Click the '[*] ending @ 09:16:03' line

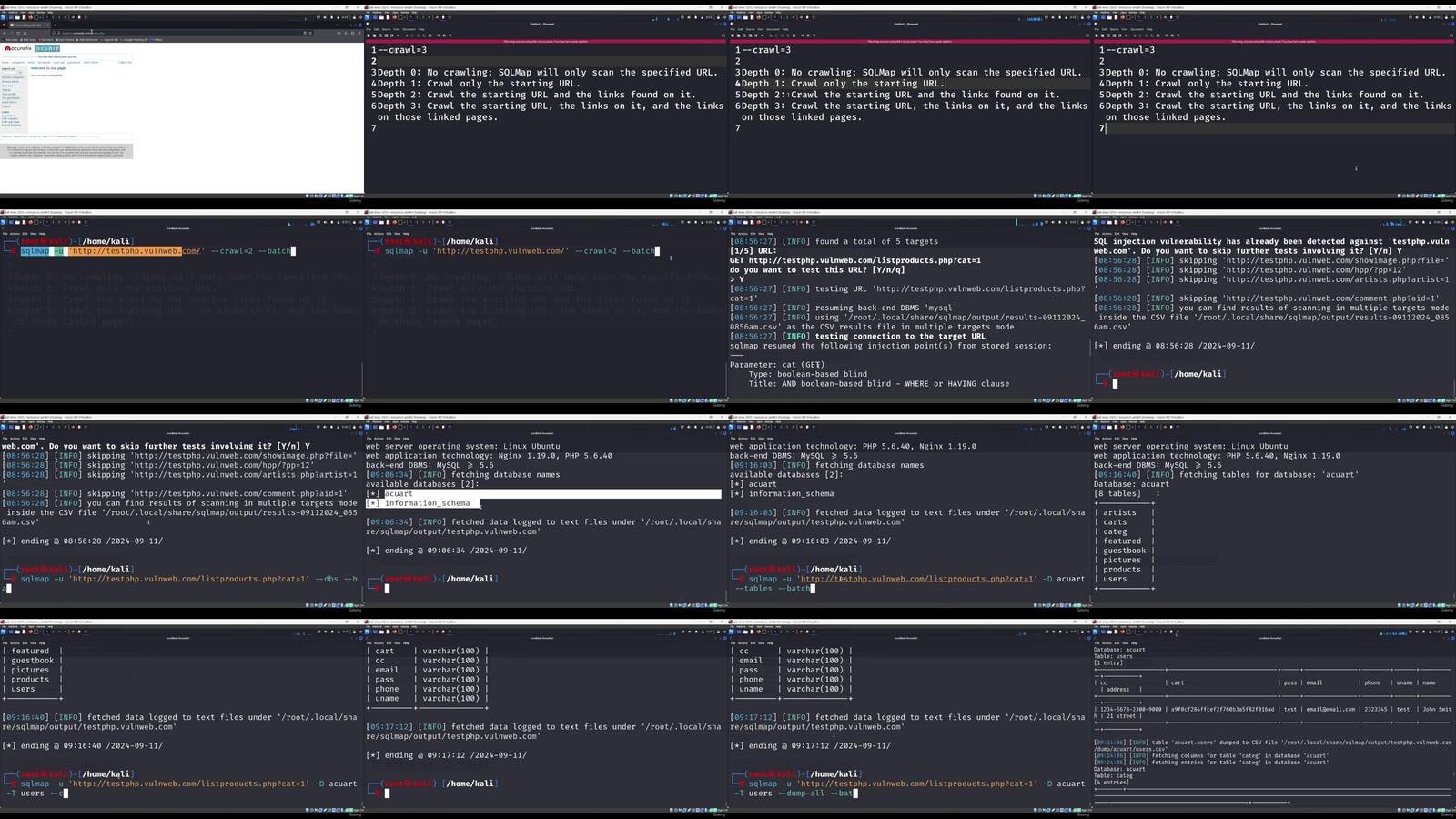pyautogui.click(x=810, y=541)
